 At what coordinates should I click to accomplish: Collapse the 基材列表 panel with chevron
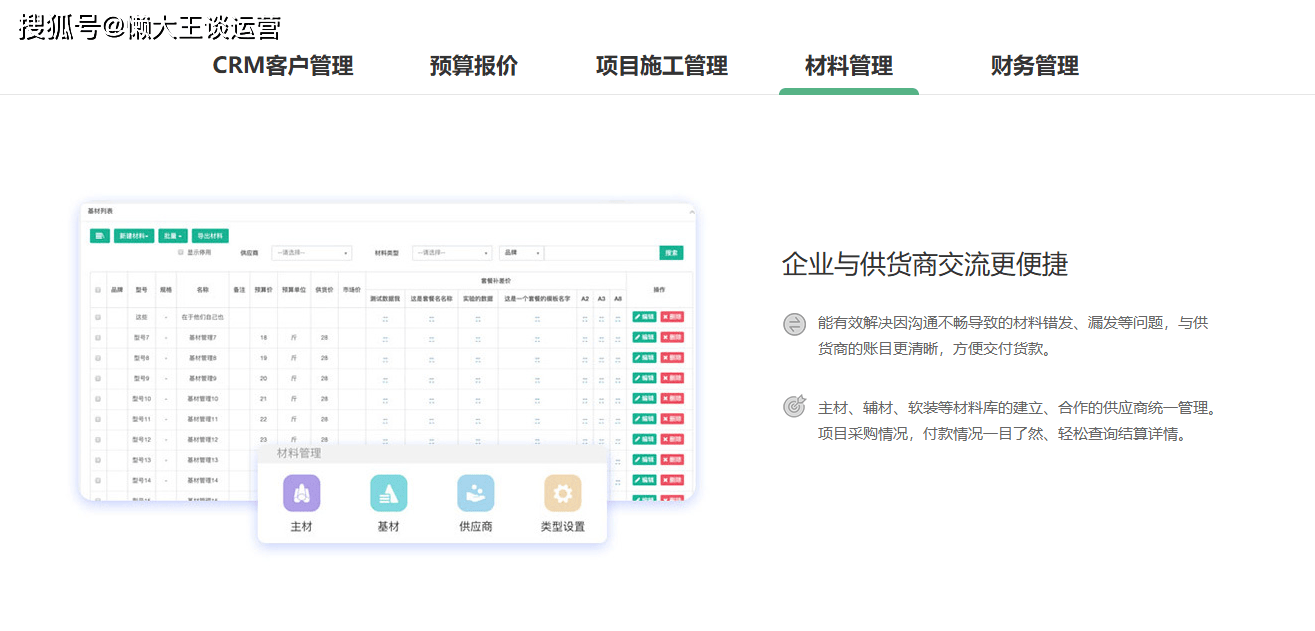690,212
